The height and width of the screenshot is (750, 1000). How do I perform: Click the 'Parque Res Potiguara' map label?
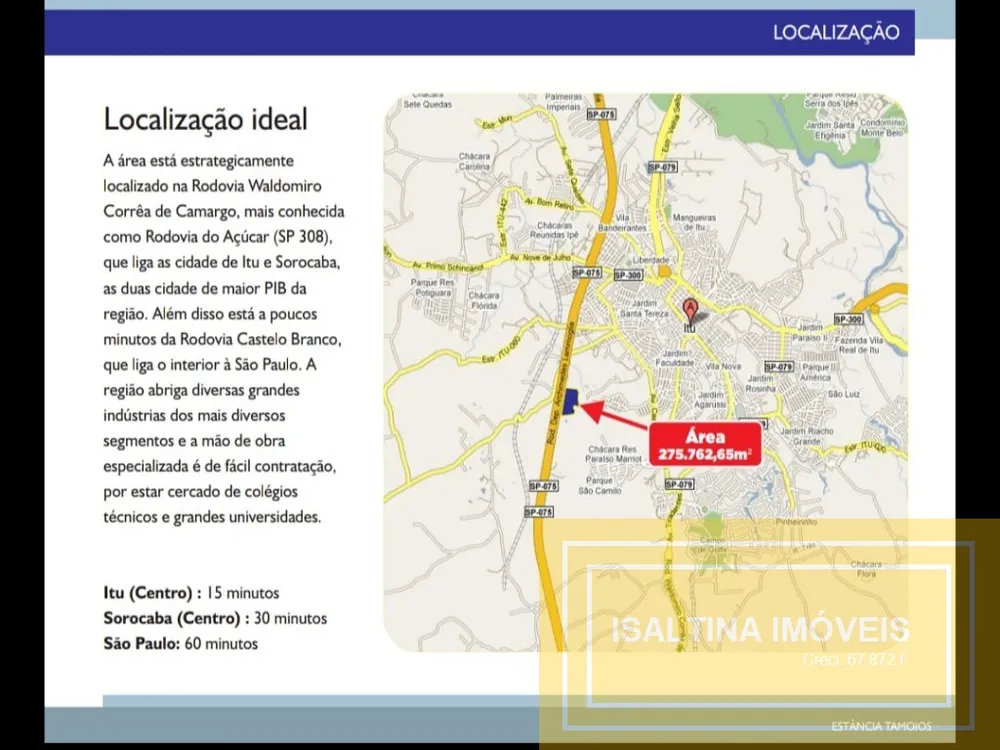click(432, 288)
